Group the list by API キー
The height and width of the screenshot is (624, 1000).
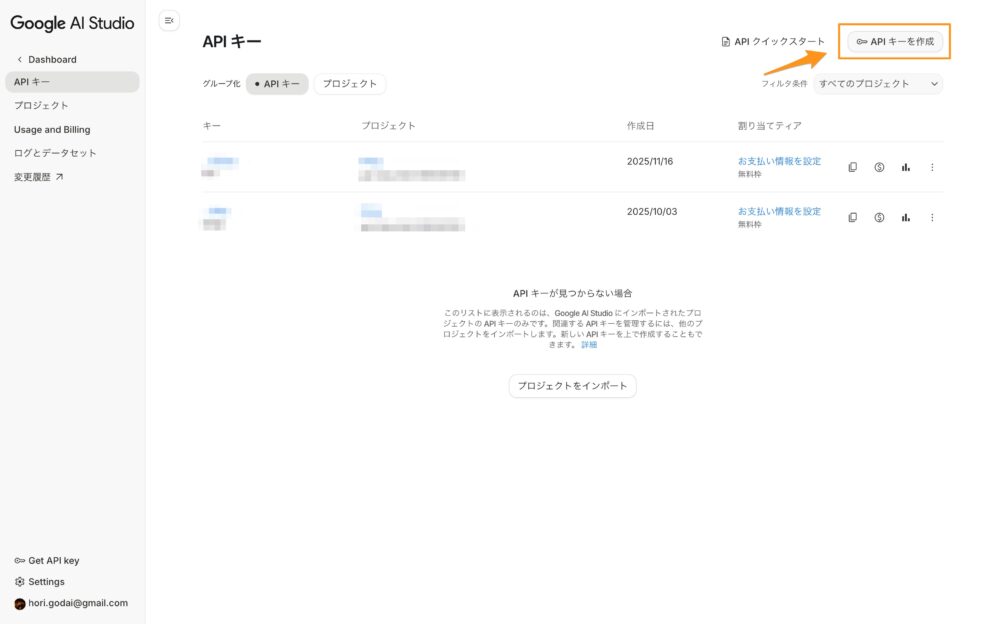[x=276, y=84]
